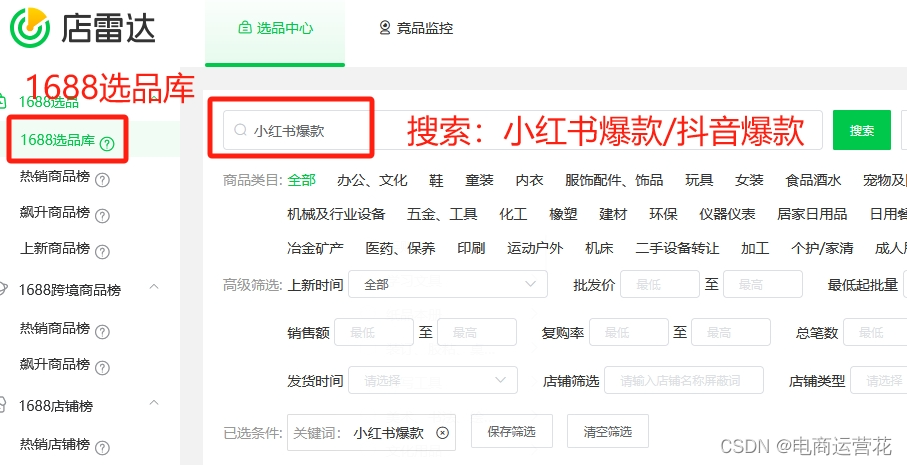The height and width of the screenshot is (465, 907).
Task: Click the 1688店铺榜 shop icon
Action: pos(3,404)
